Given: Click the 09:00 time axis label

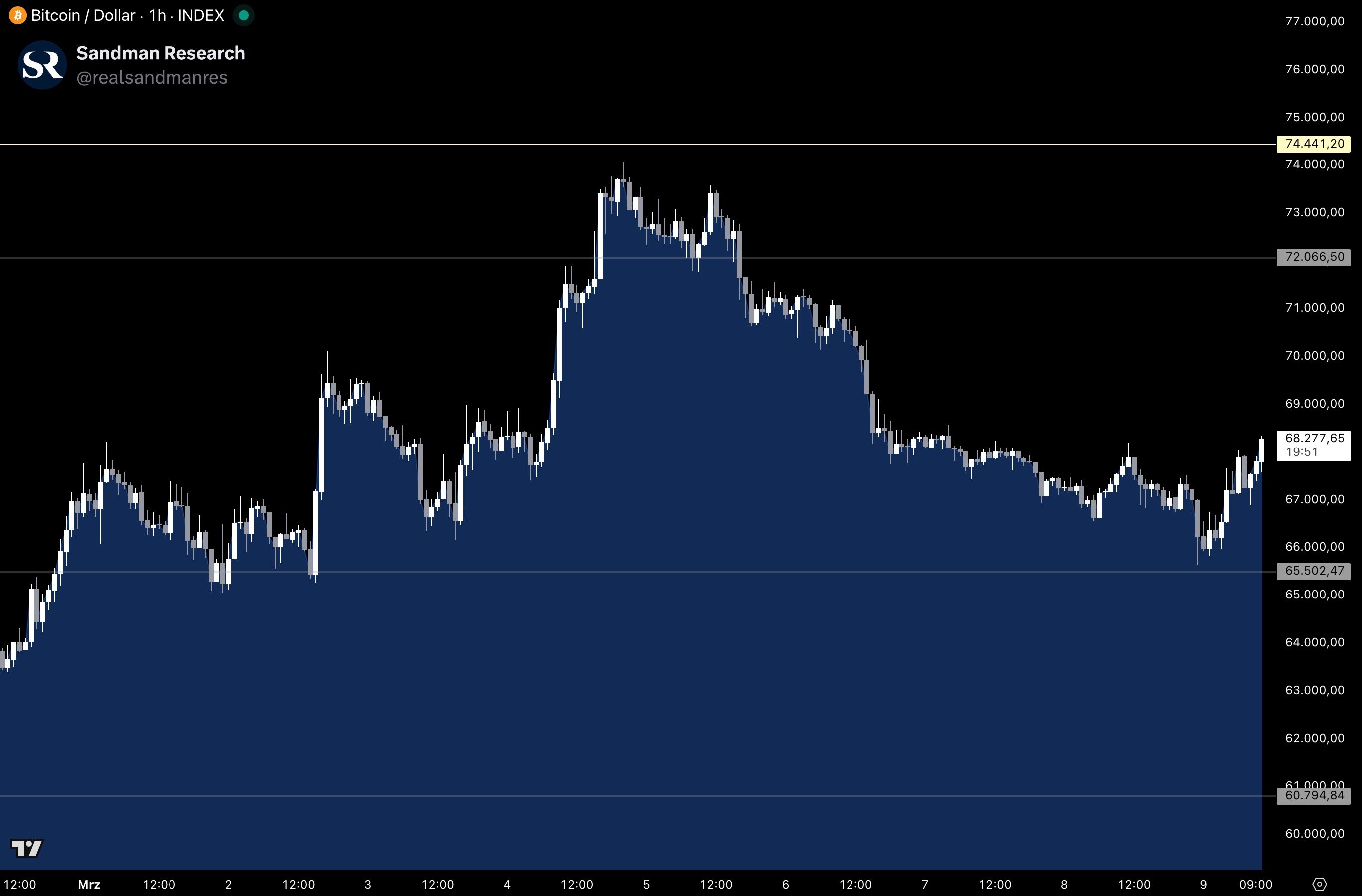Looking at the screenshot, I should [x=1255, y=884].
